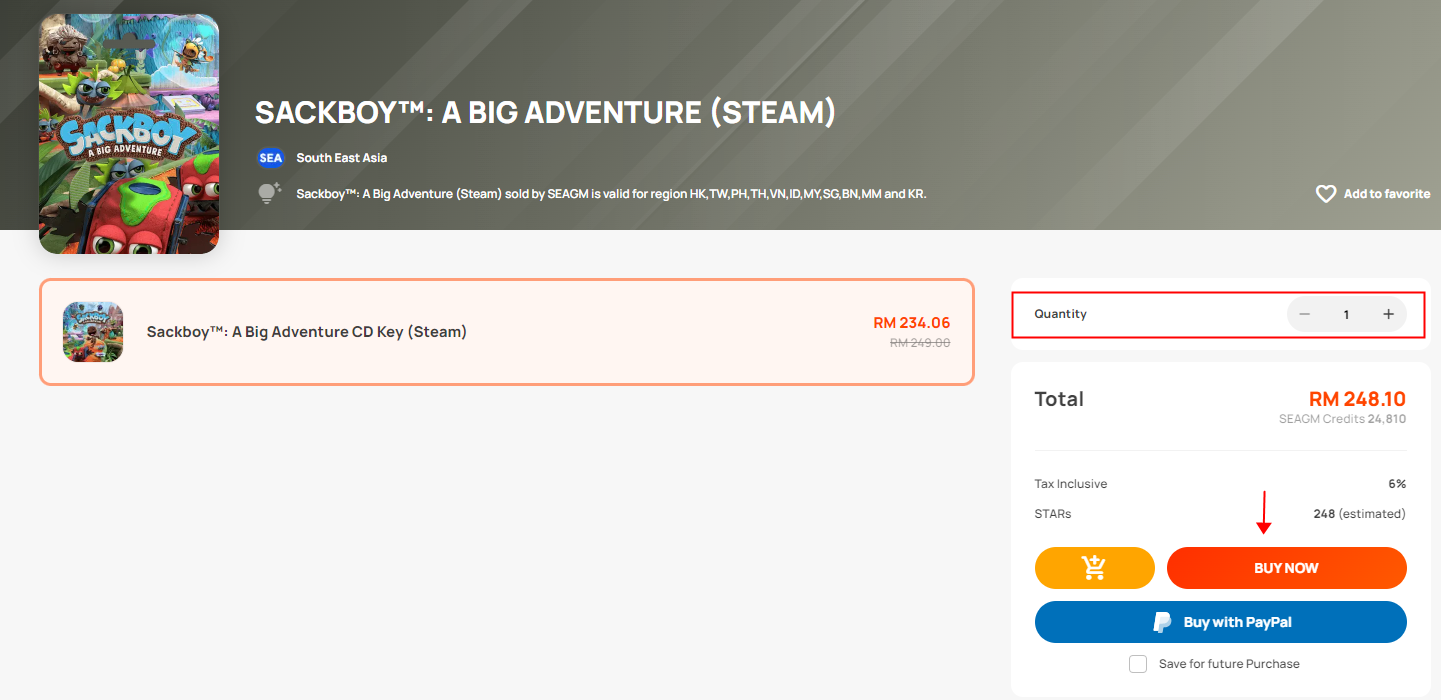Image resolution: width=1441 pixels, height=700 pixels.
Task: Click the small Sackboy thumbnail in product card
Action: (93, 332)
